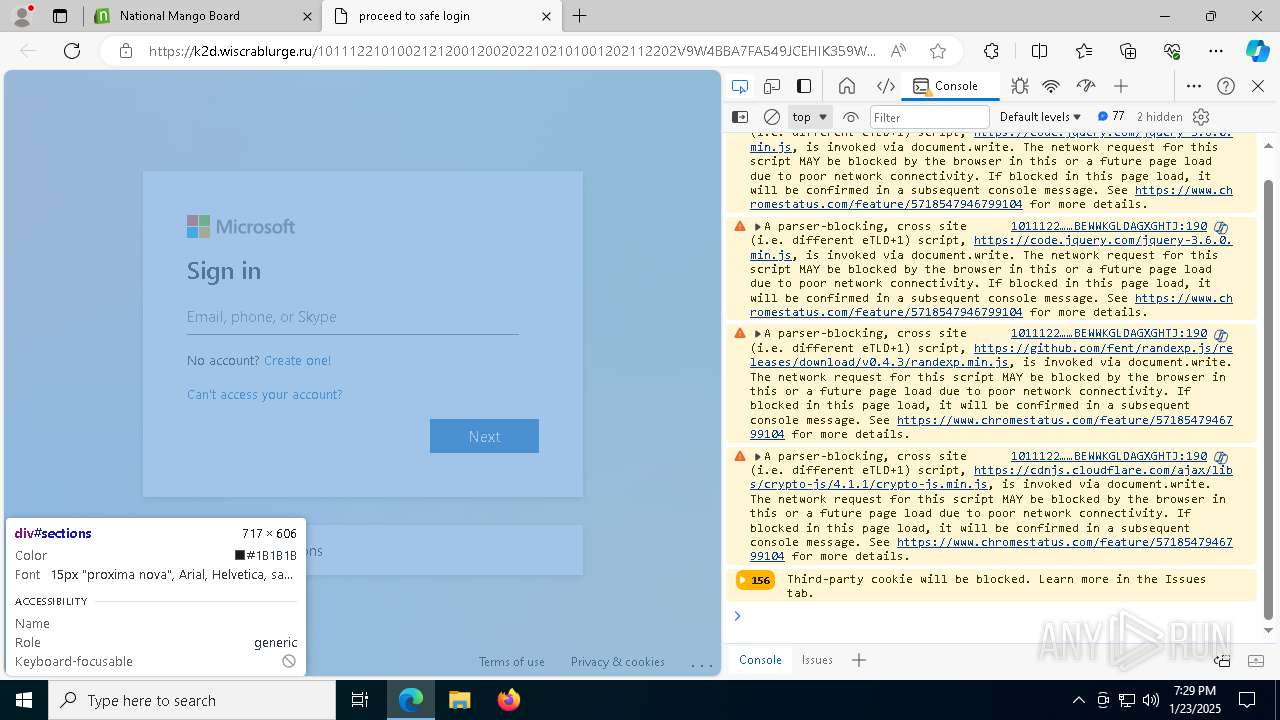The width and height of the screenshot is (1280, 720).
Task: Select the Issues drawer tab
Action: [x=817, y=660]
